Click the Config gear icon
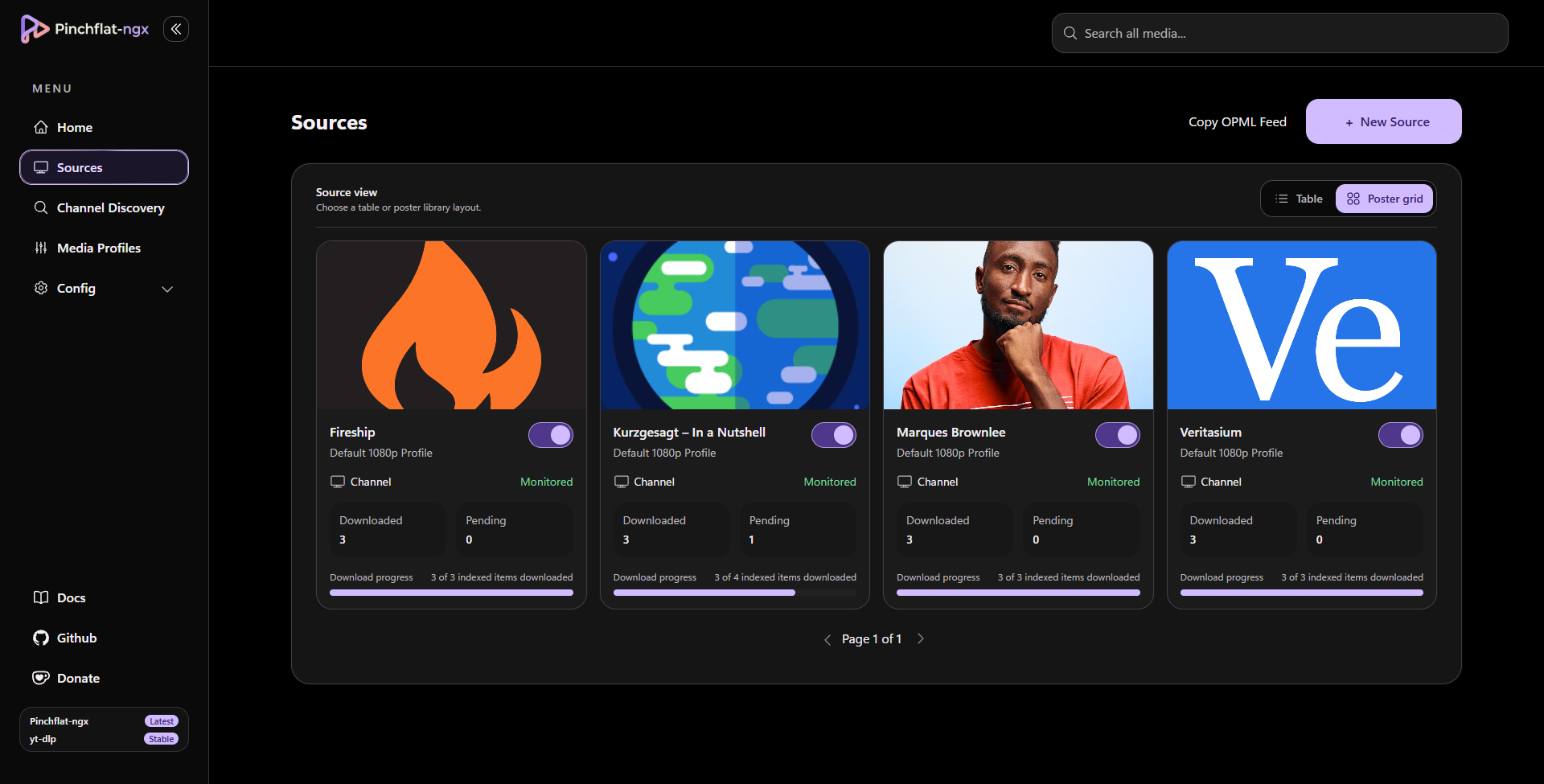The image size is (1544, 784). pyautogui.click(x=41, y=288)
